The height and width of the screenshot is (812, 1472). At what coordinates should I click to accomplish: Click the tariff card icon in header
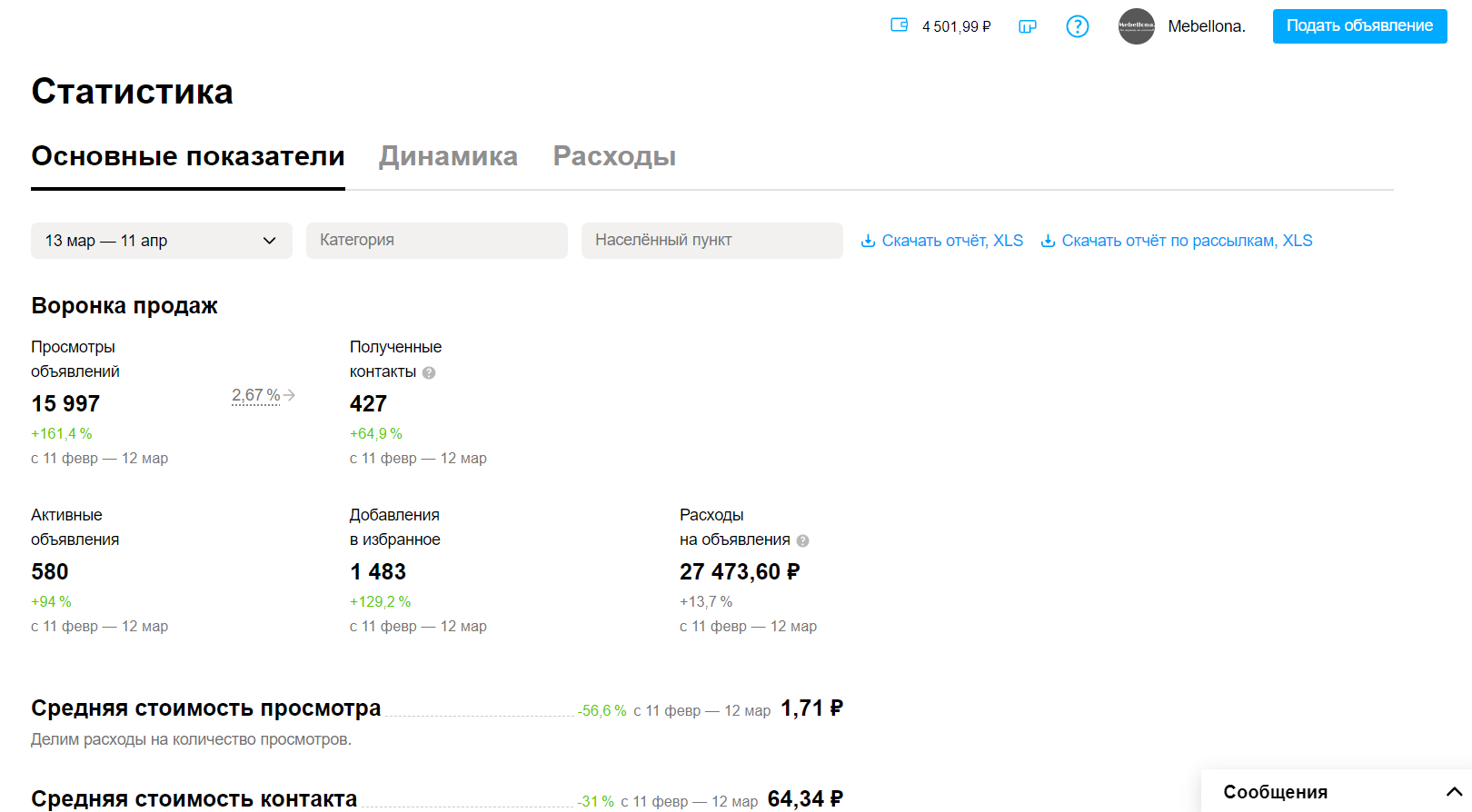click(x=1028, y=26)
